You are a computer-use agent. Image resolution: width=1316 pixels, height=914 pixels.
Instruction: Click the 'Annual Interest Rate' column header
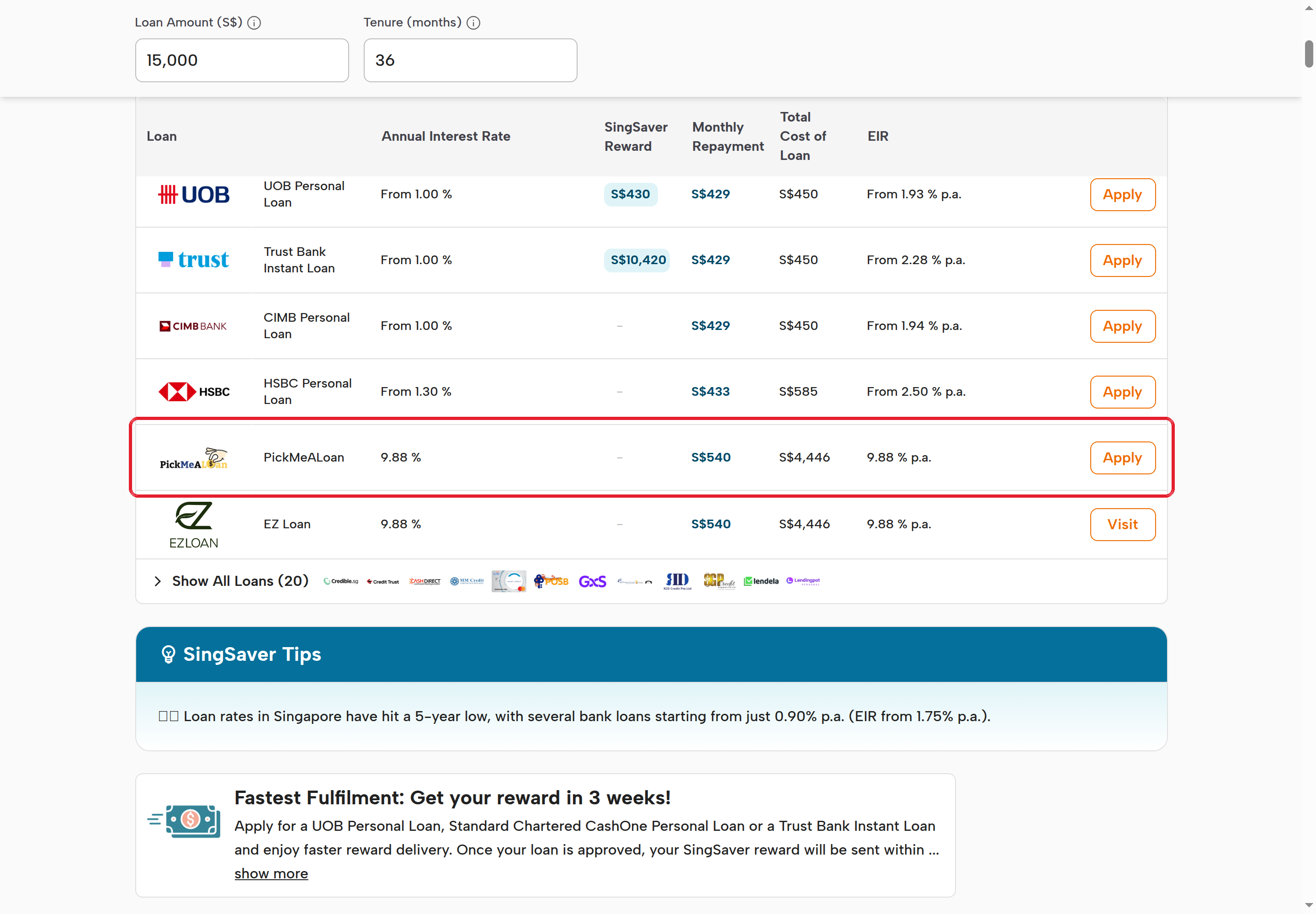[446, 136]
